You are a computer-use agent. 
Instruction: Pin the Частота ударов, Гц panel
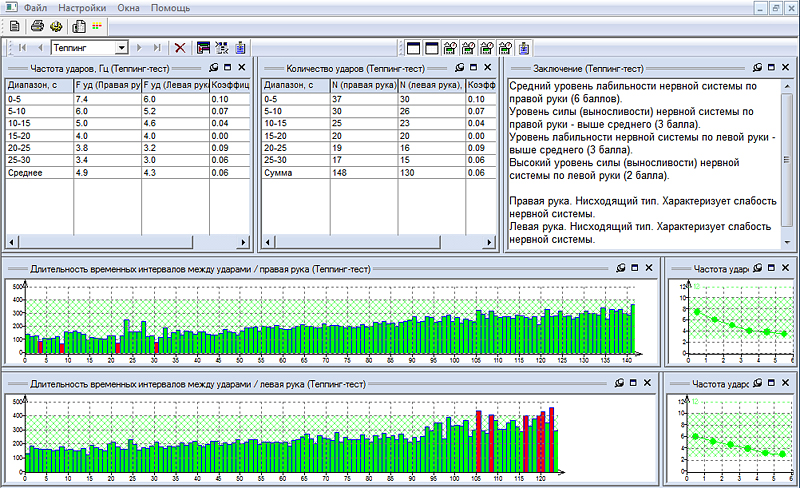[x=213, y=67]
